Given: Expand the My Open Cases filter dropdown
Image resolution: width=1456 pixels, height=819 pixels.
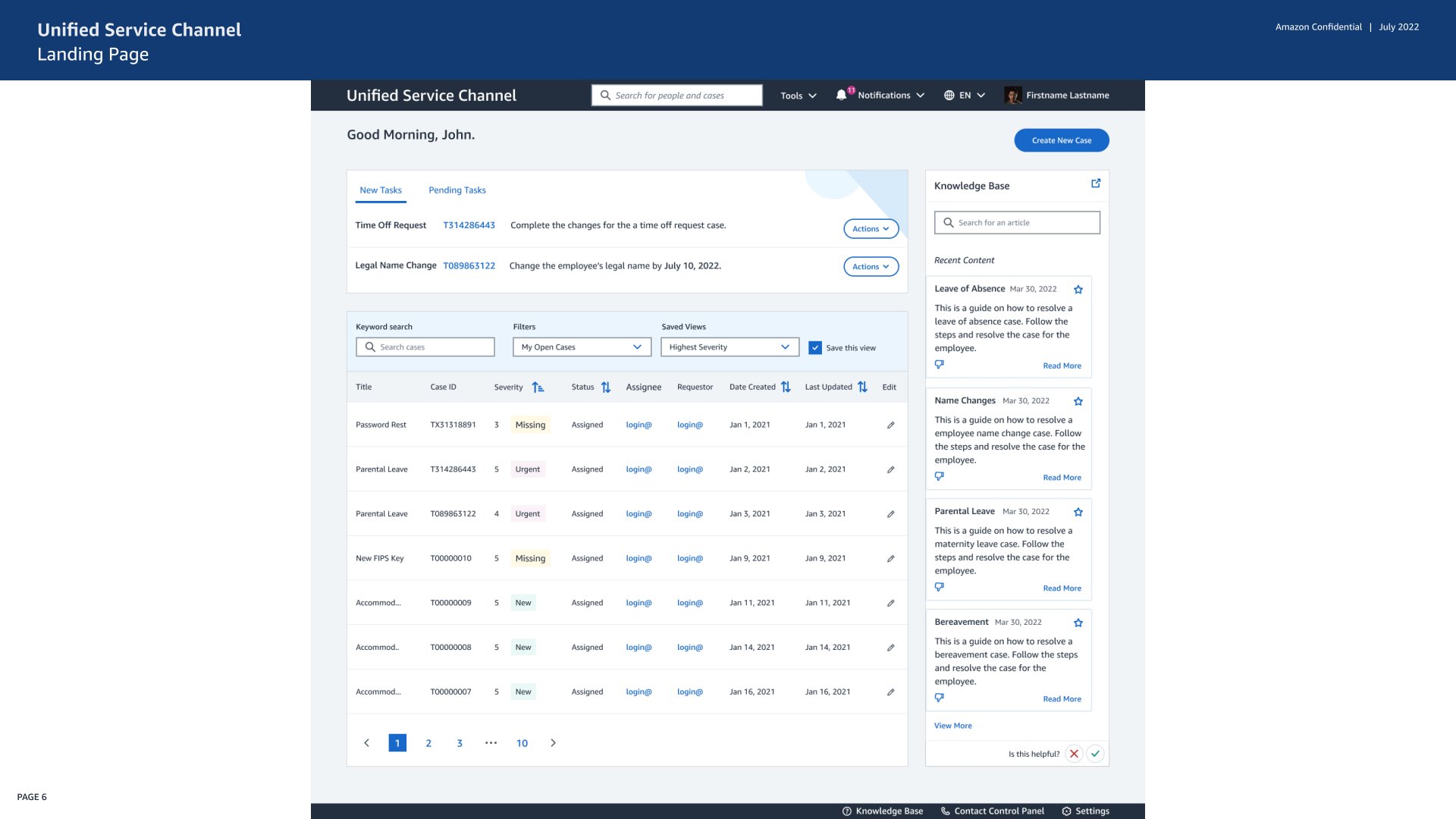Looking at the screenshot, I should (582, 347).
